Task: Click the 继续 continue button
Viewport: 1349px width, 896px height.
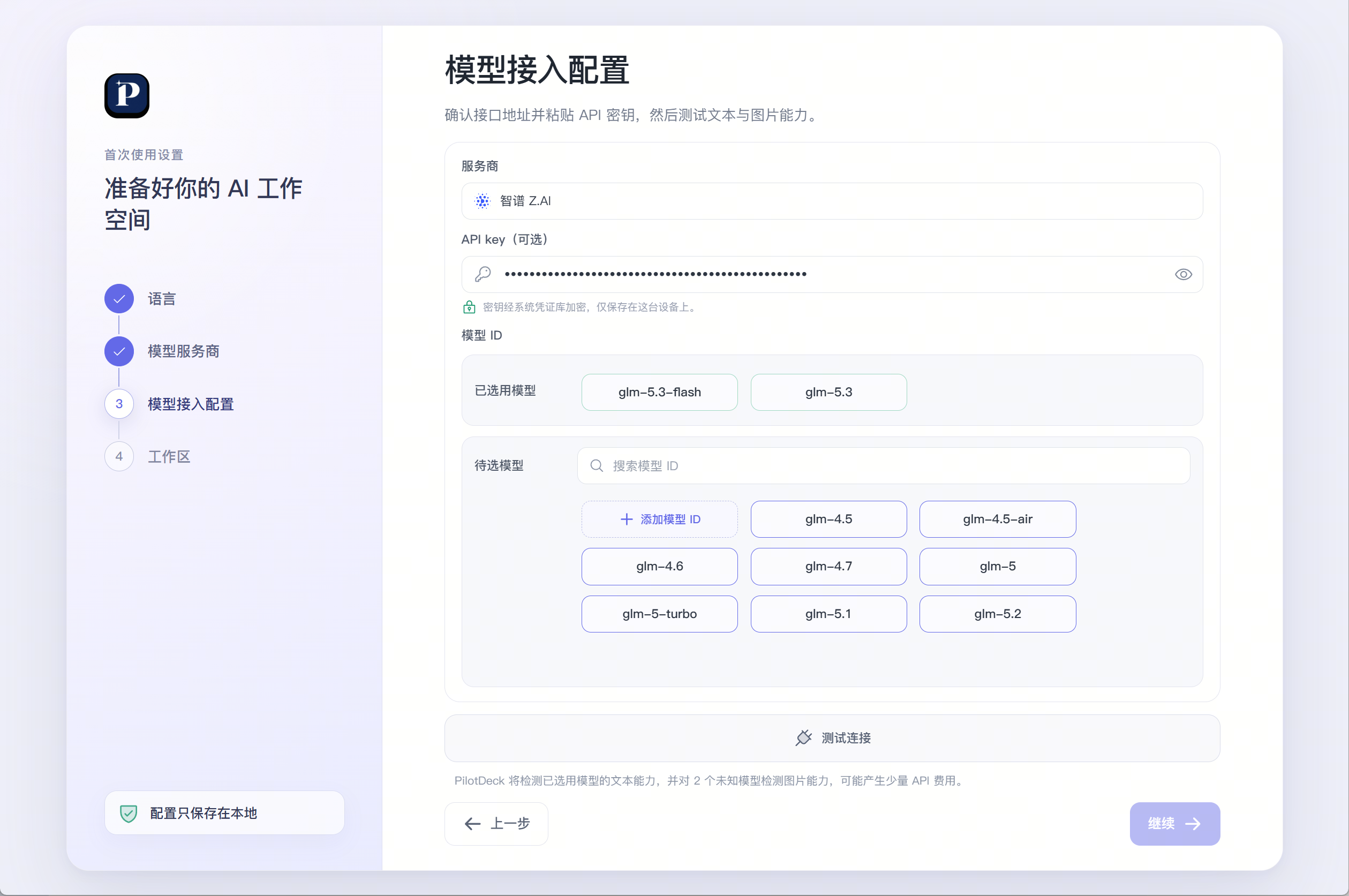Action: click(1175, 824)
